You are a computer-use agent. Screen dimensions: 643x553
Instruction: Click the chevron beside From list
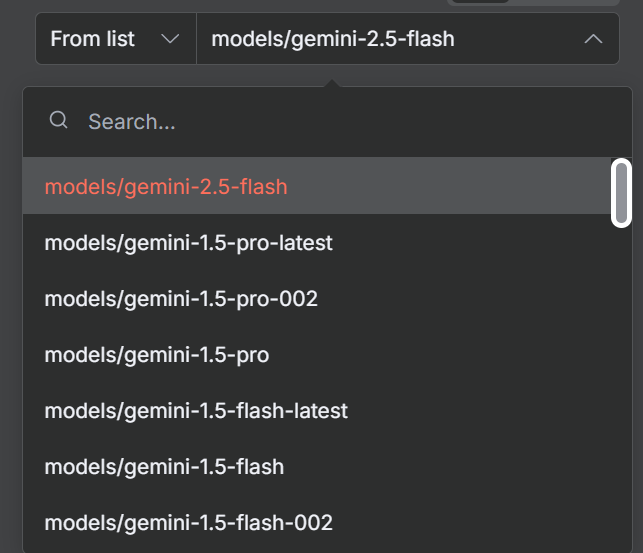[x=170, y=39]
